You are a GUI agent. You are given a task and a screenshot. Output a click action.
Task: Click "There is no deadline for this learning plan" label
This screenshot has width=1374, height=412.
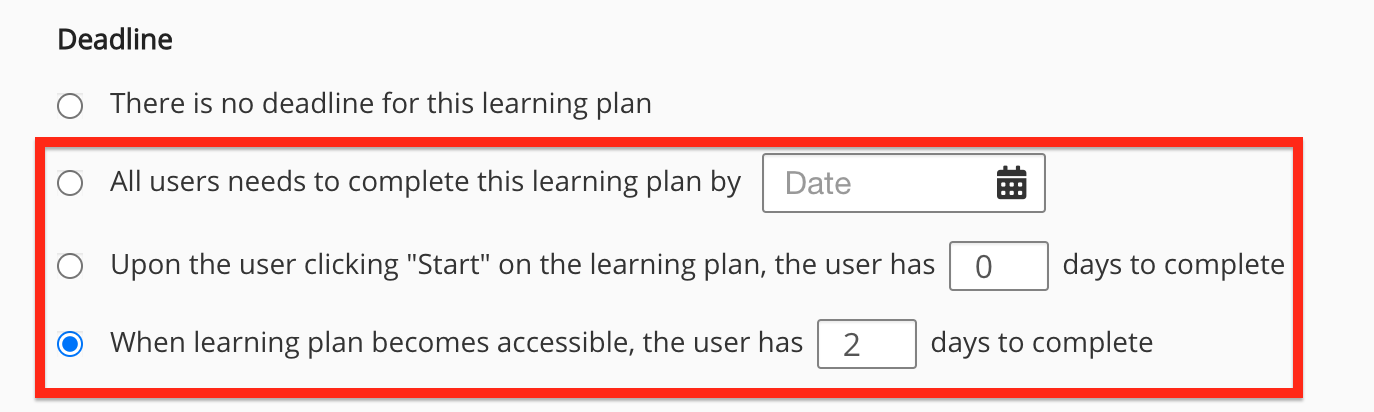(x=380, y=104)
